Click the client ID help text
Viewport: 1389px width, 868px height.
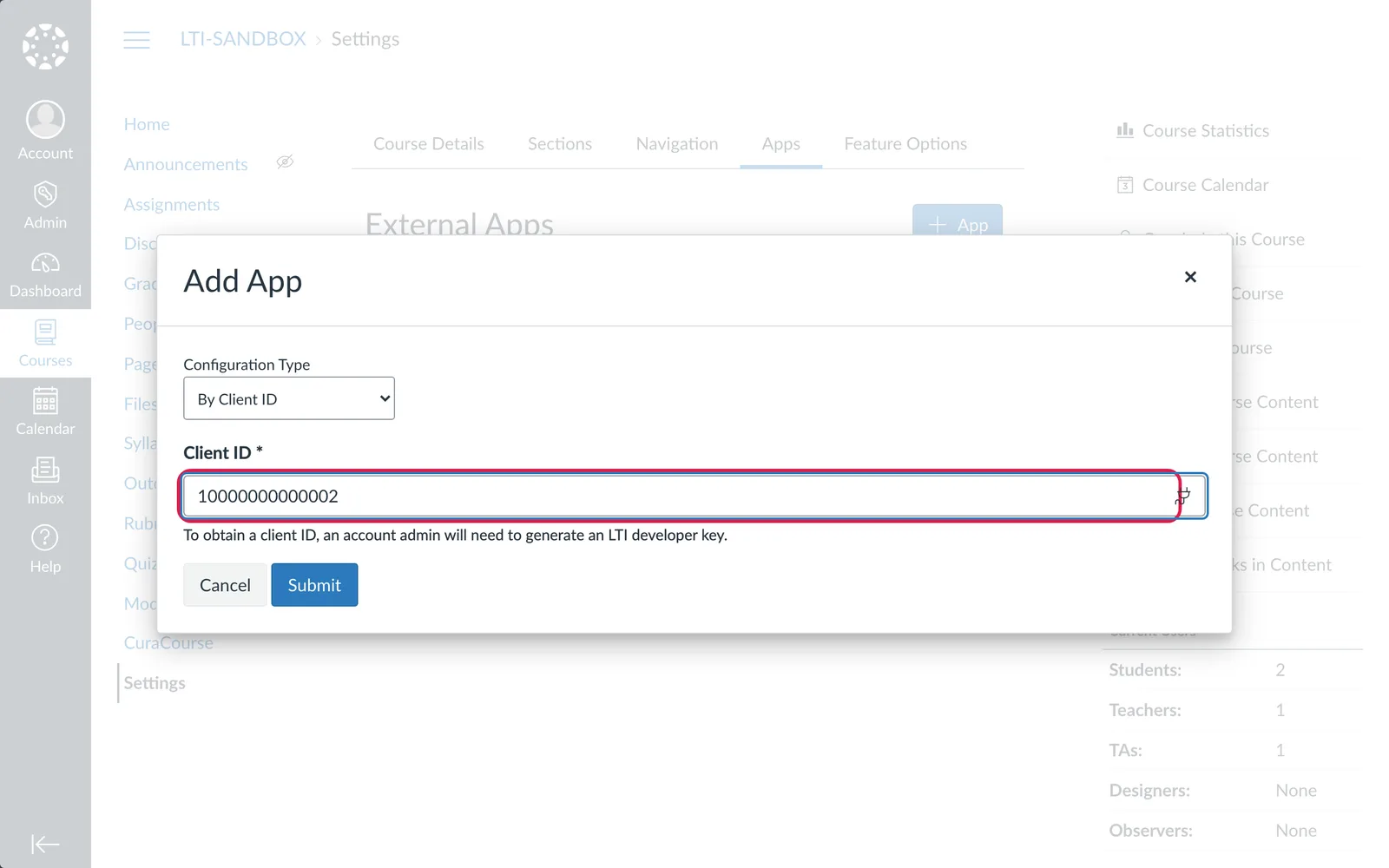coord(455,535)
